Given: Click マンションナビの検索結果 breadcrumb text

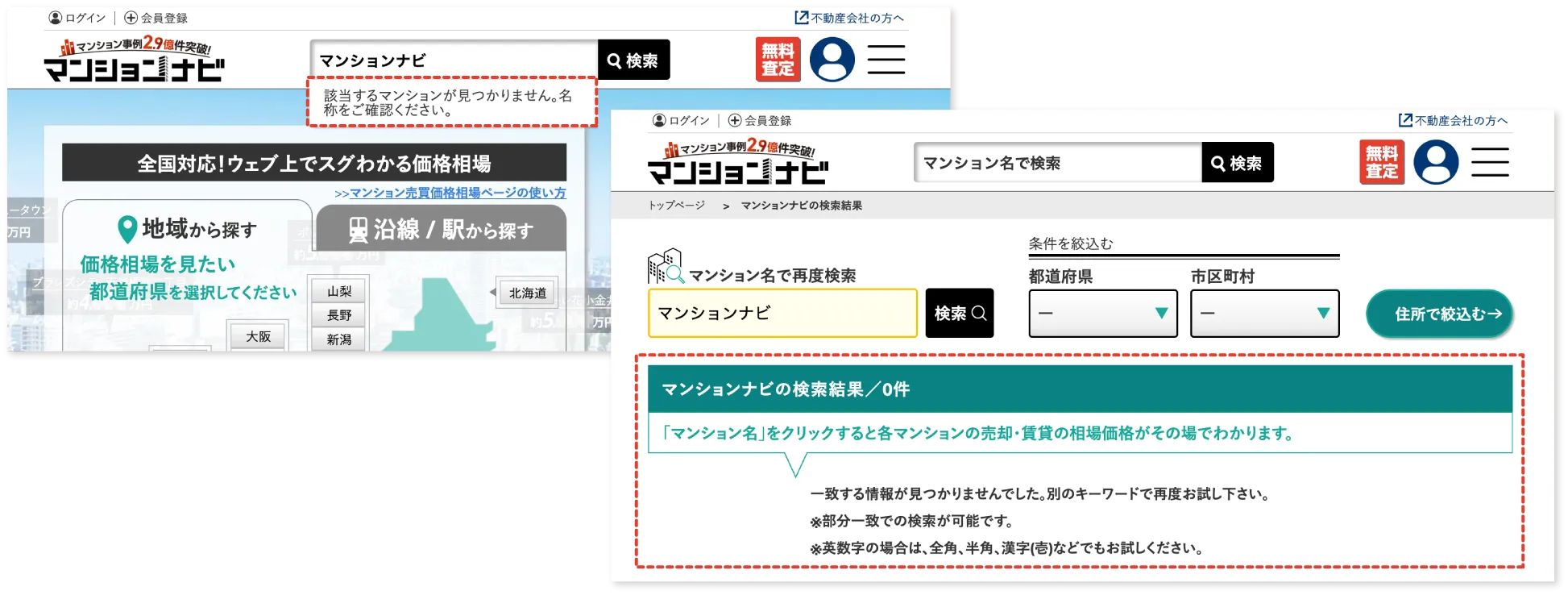Looking at the screenshot, I should click(802, 206).
